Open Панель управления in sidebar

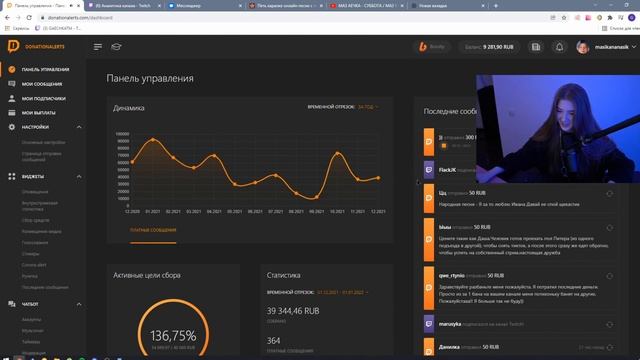point(45,69)
